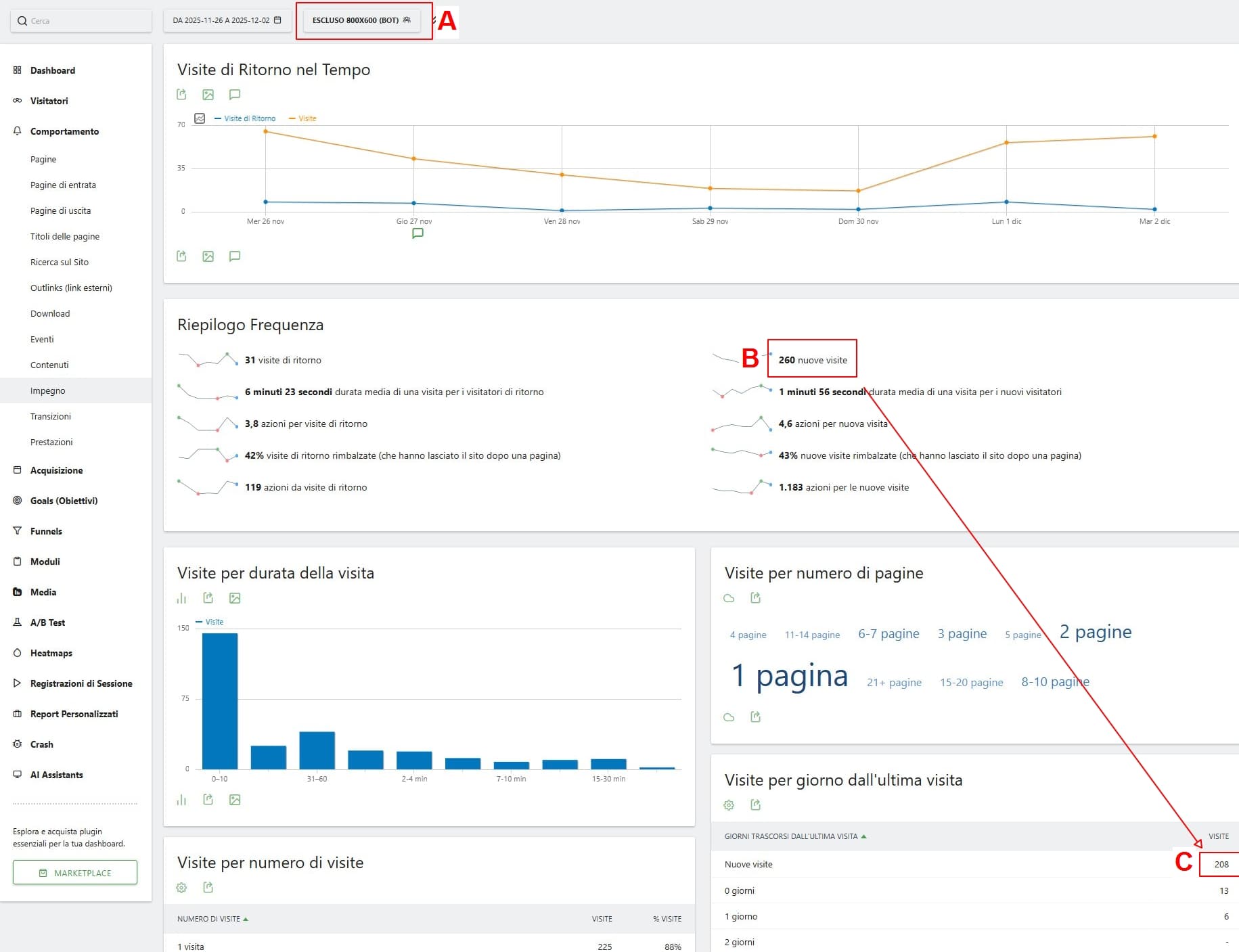Image resolution: width=1239 pixels, height=952 pixels.
Task: Expand the Acquisizione sidebar section
Action: 56,470
